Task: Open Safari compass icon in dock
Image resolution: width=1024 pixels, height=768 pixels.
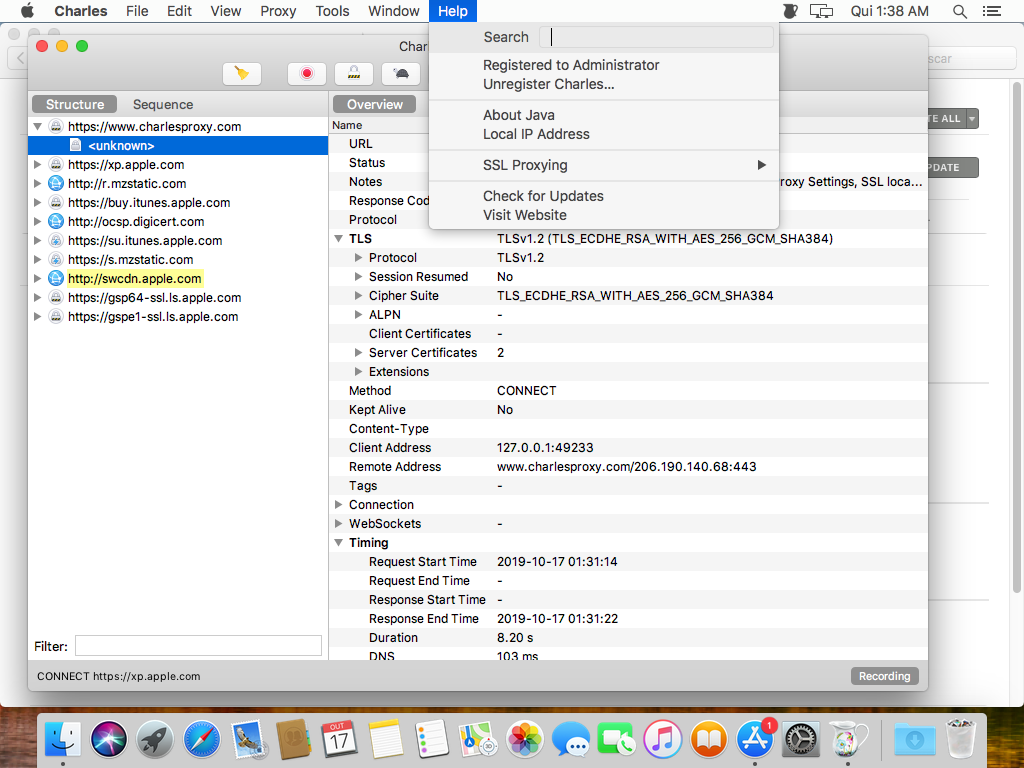Action: coord(202,739)
